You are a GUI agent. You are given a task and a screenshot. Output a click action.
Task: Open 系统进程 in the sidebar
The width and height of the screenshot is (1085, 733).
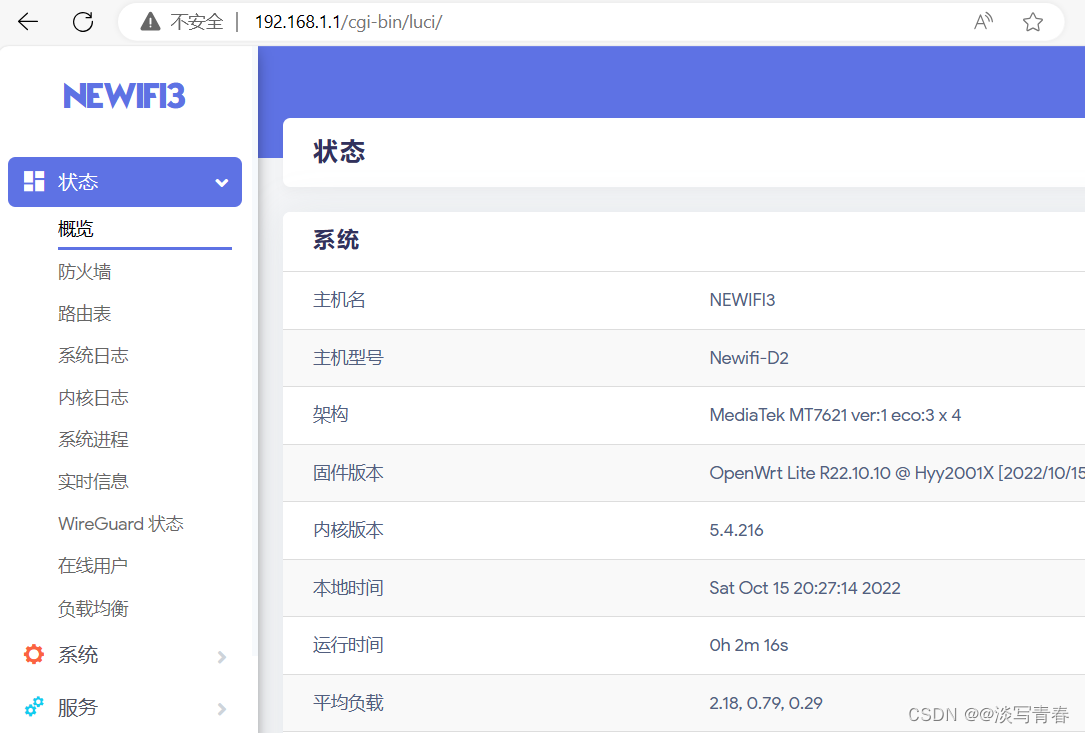pyautogui.click(x=93, y=440)
